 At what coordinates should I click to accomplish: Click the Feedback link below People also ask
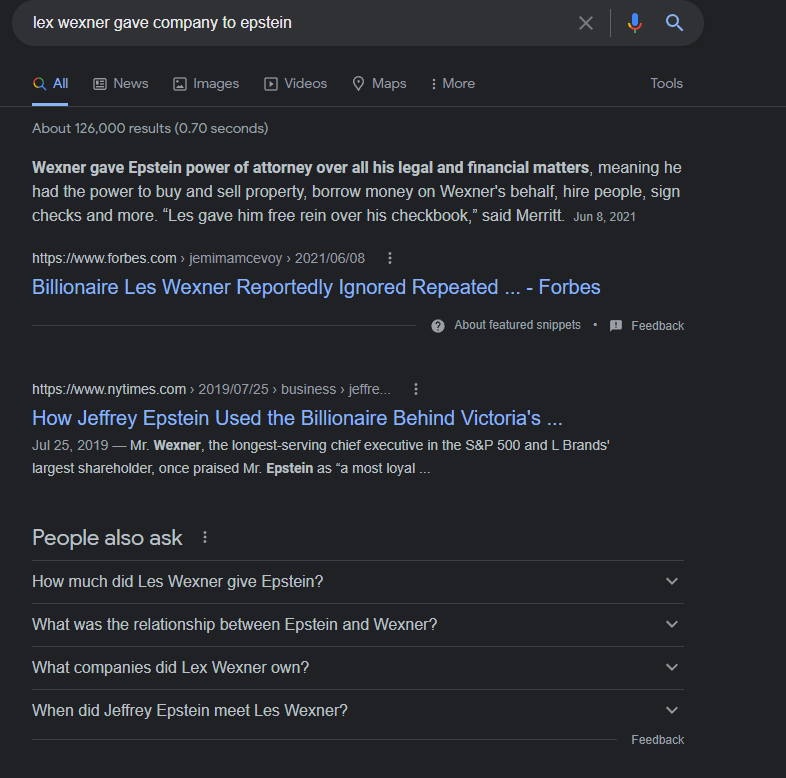pos(657,740)
